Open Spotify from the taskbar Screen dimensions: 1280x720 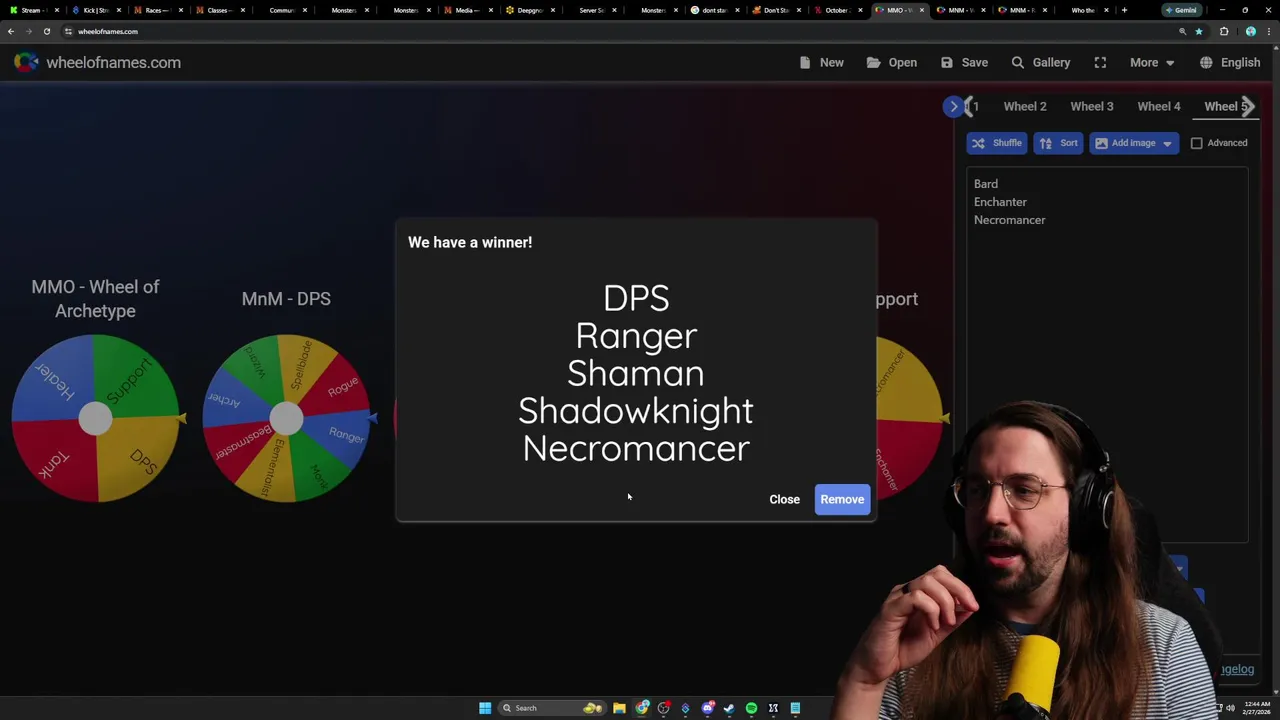pyautogui.click(x=751, y=708)
